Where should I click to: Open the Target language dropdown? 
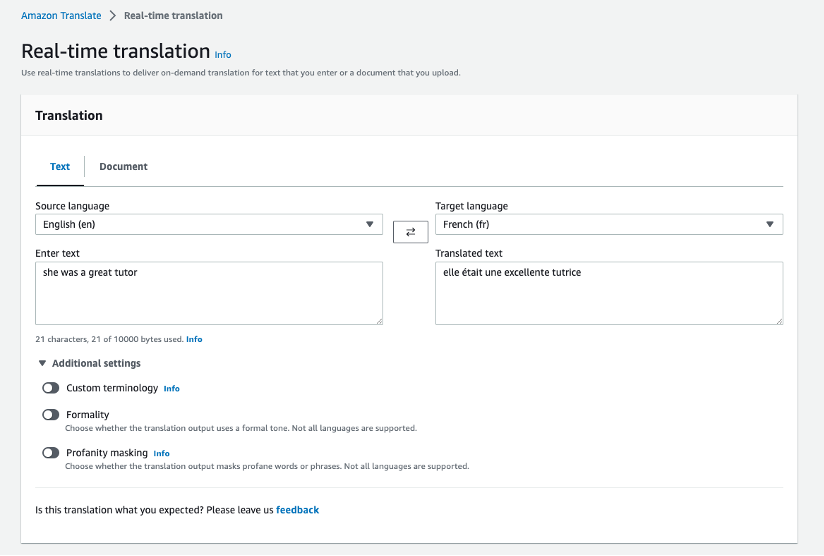[x=608, y=224]
